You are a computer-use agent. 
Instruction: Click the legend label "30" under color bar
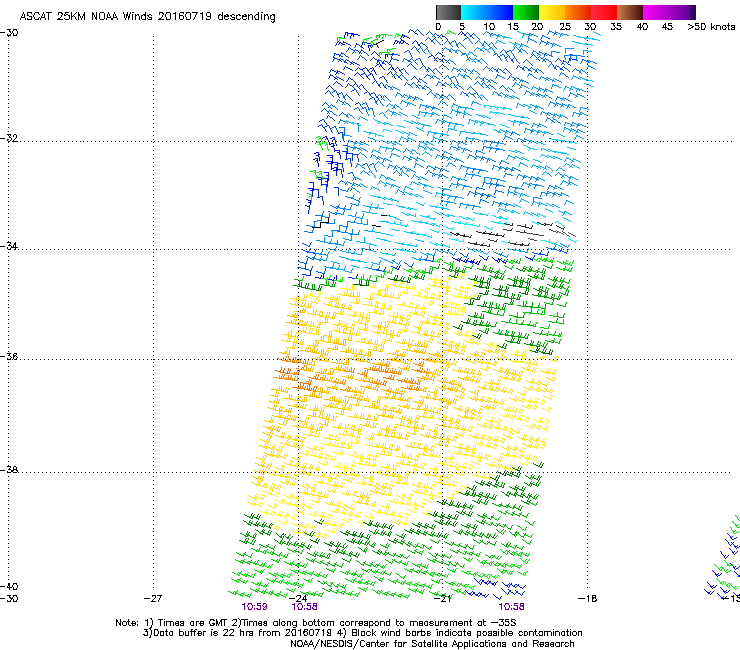[590, 27]
